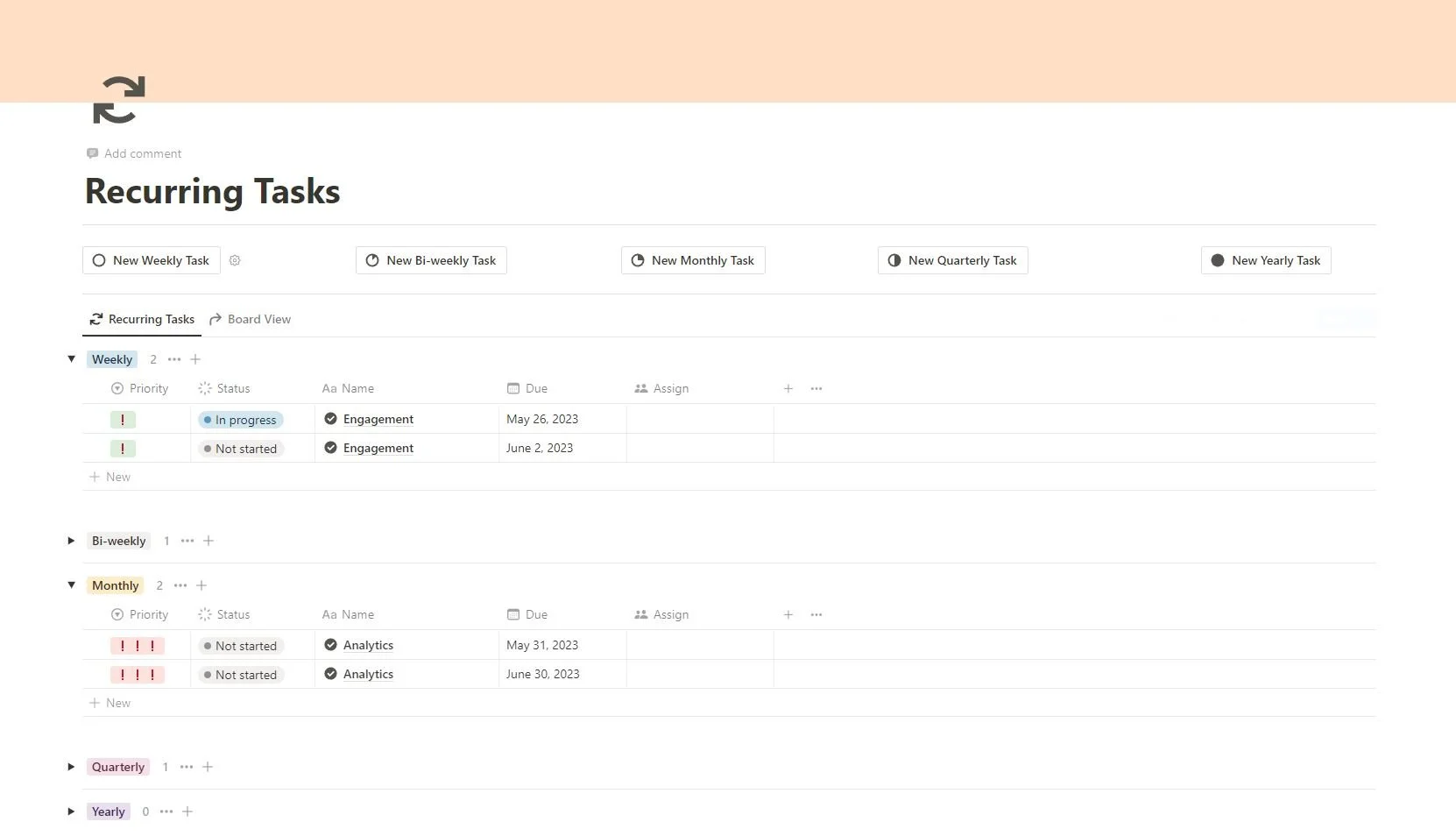Click the Priority column header in Monthly table
The width and height of the screenshot is (1456, 836).
click(x=139, y=614)
